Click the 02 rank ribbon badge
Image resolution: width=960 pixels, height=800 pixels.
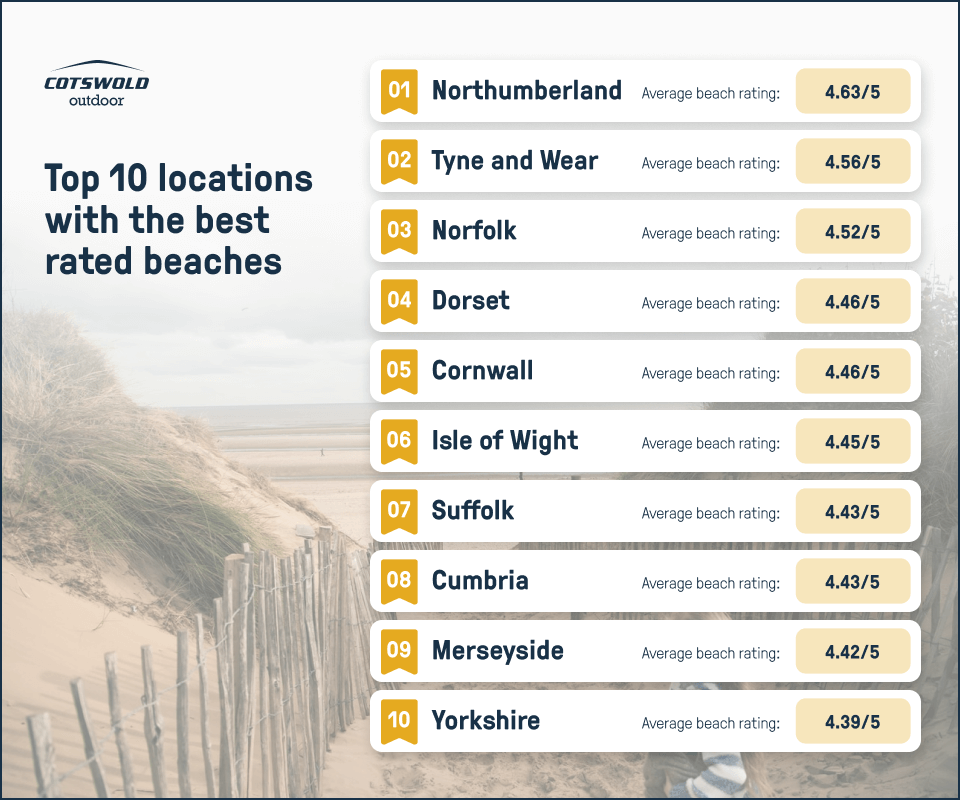(399, 162)
